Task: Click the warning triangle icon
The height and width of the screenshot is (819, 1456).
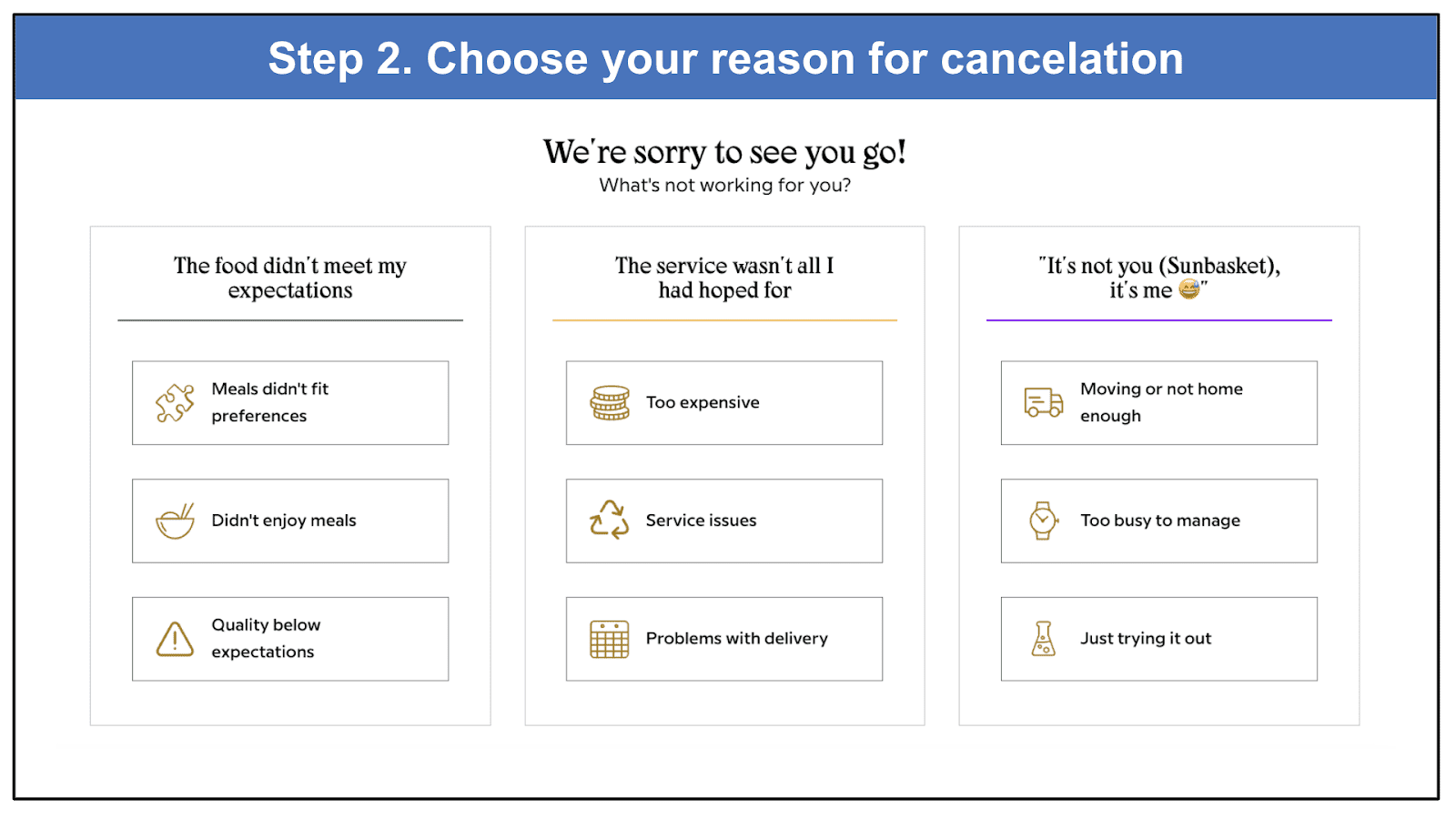Action: point(175,639)
